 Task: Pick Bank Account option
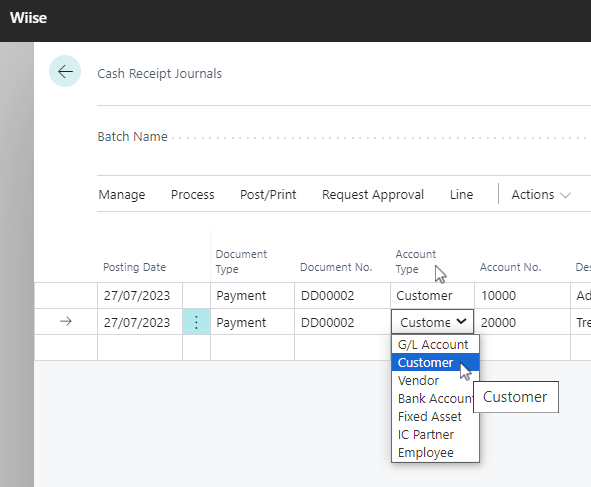point(433,399)
